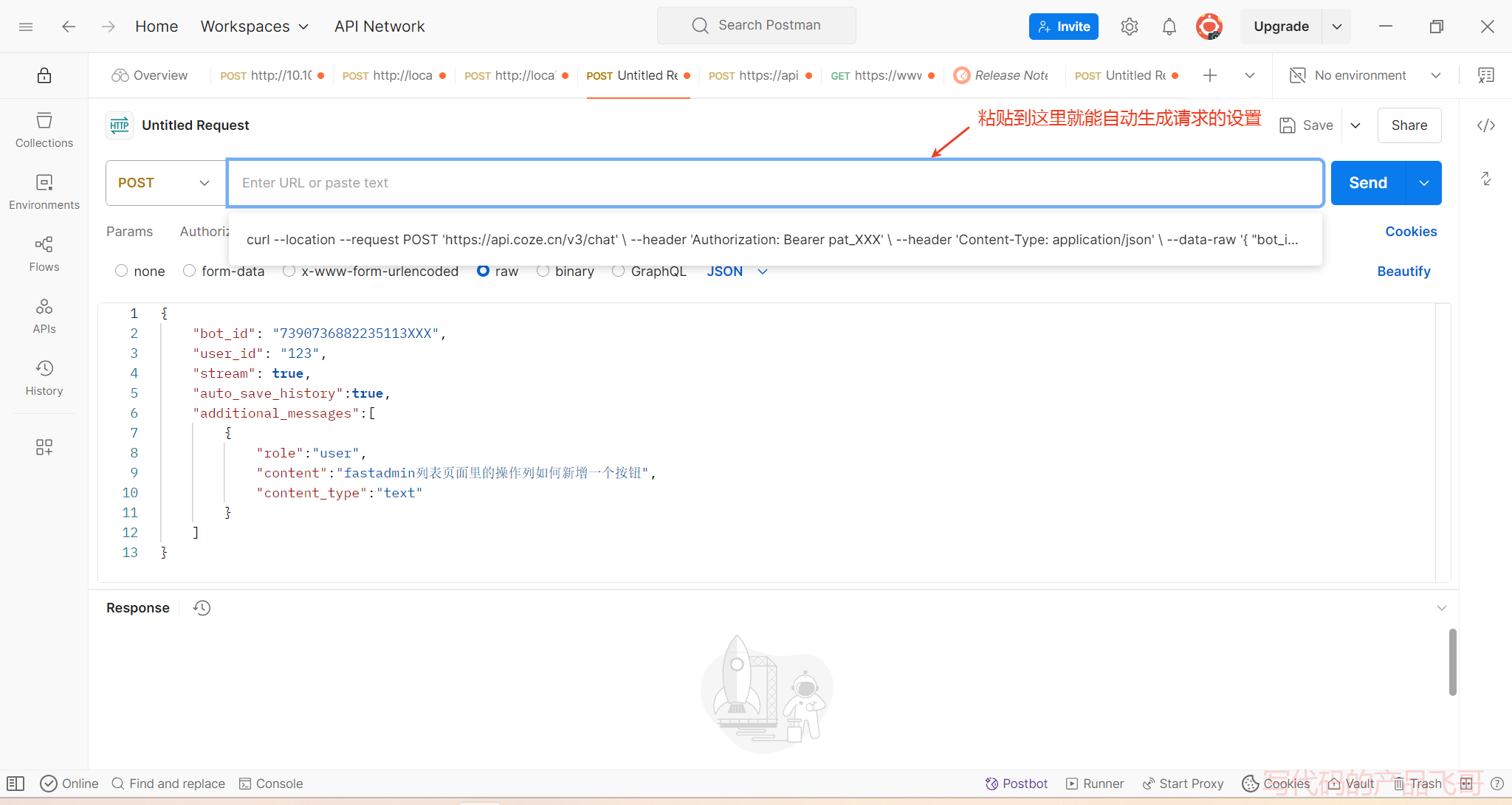Click Start Proxy in the status bar
Screen dimensions: 1512x805
1183,784
